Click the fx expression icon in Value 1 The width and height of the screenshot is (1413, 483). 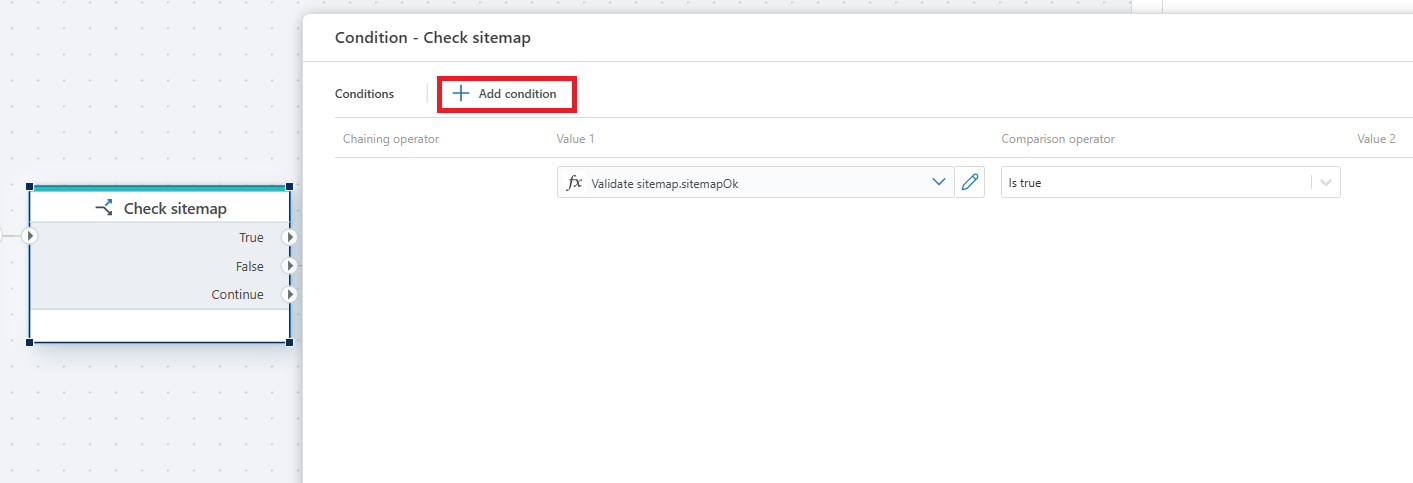pyautogui.click(x=574, y=183)
